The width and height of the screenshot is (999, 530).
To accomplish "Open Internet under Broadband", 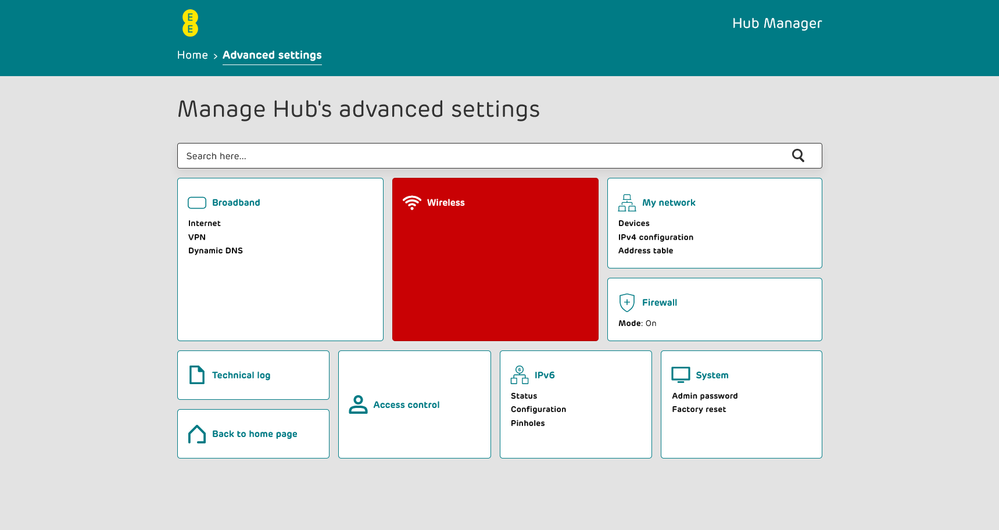I will coord(204,223).
